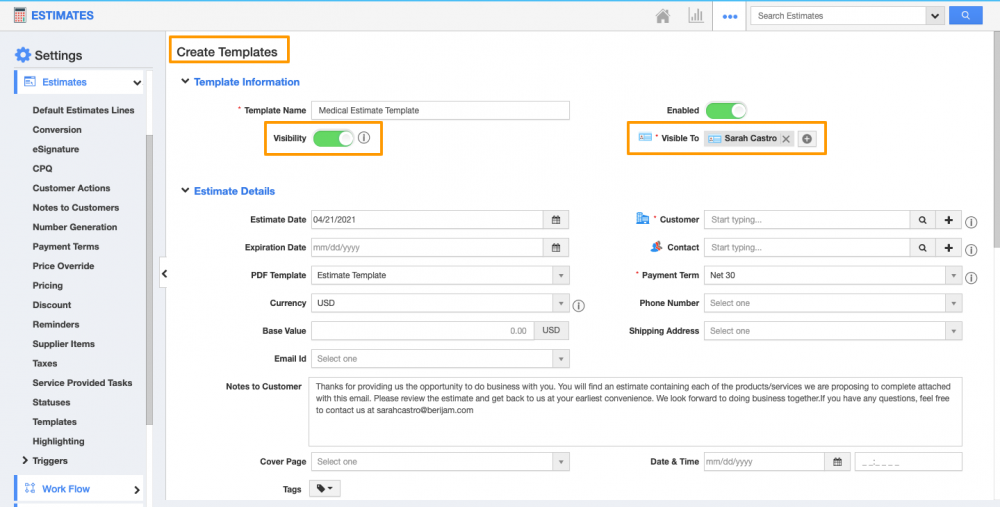Image resolution: width=1000 pixels, height=507 pixels.
Task: Remove Sarah Castro from Visible To
Action: (786, 139)
